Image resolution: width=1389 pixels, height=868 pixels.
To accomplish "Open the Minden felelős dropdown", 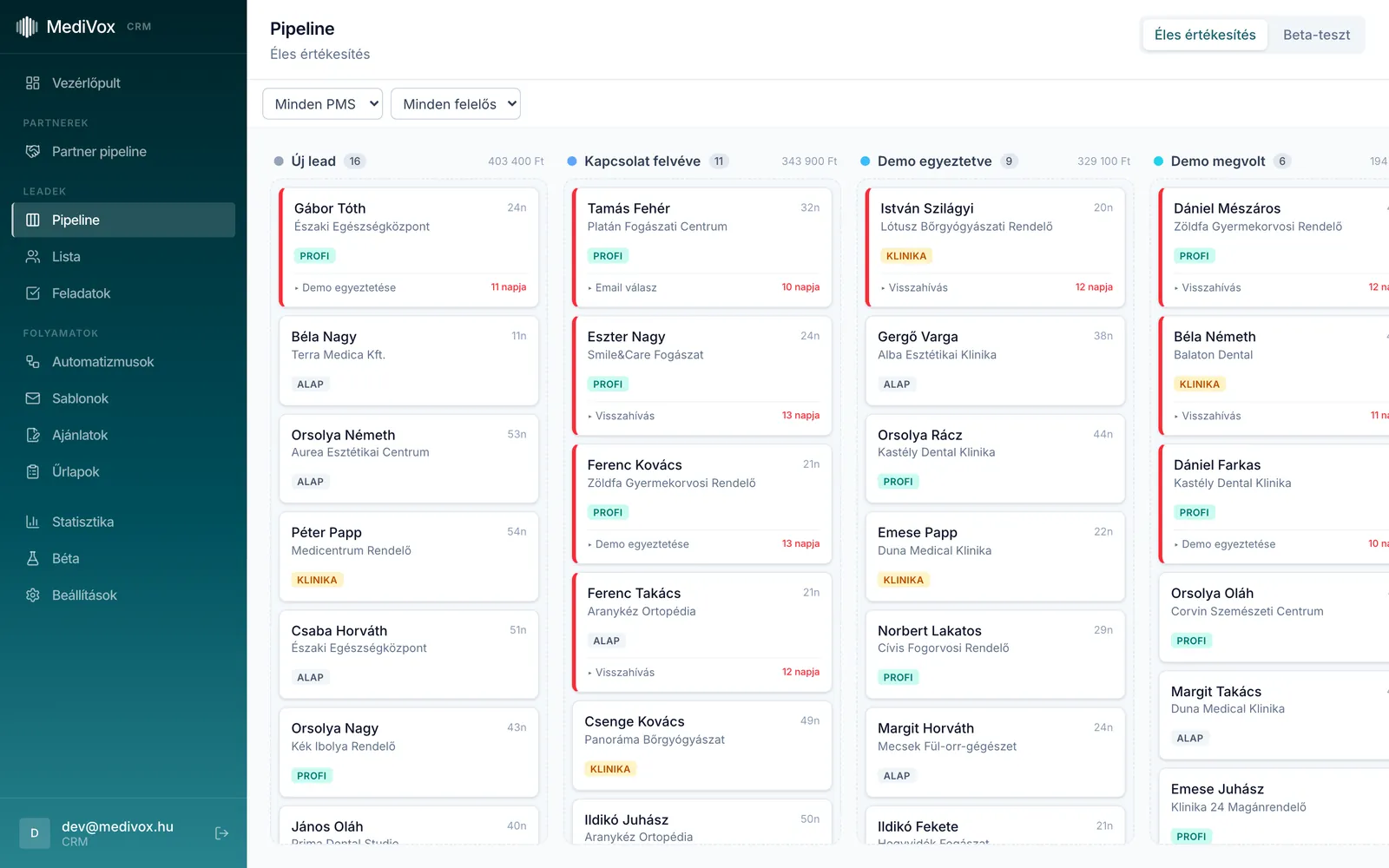I will (456, 104).
